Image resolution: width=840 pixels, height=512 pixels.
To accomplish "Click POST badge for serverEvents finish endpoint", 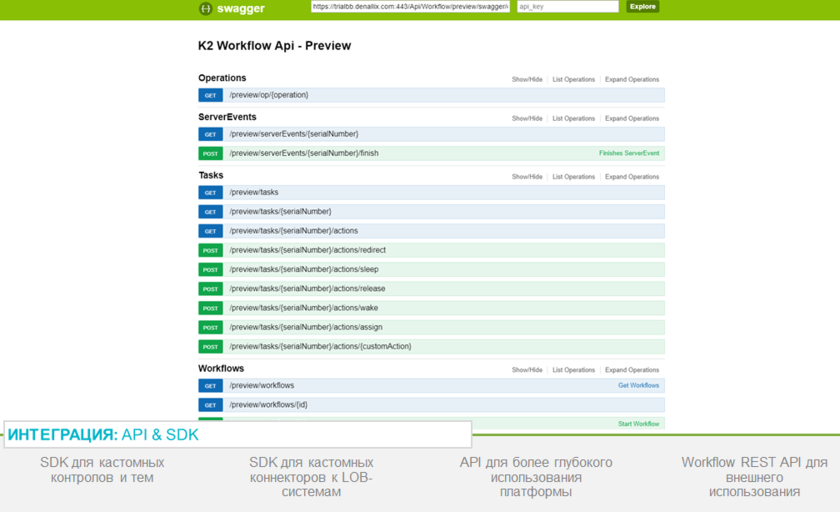I will click(210, 154).
